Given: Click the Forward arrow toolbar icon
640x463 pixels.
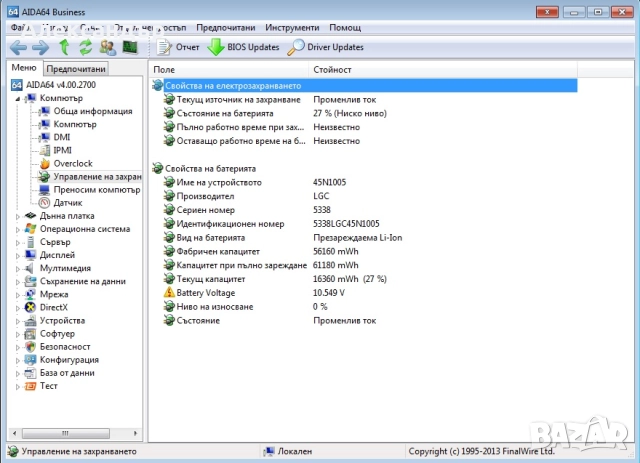Looking at the screenshot, I should point(40,47).
